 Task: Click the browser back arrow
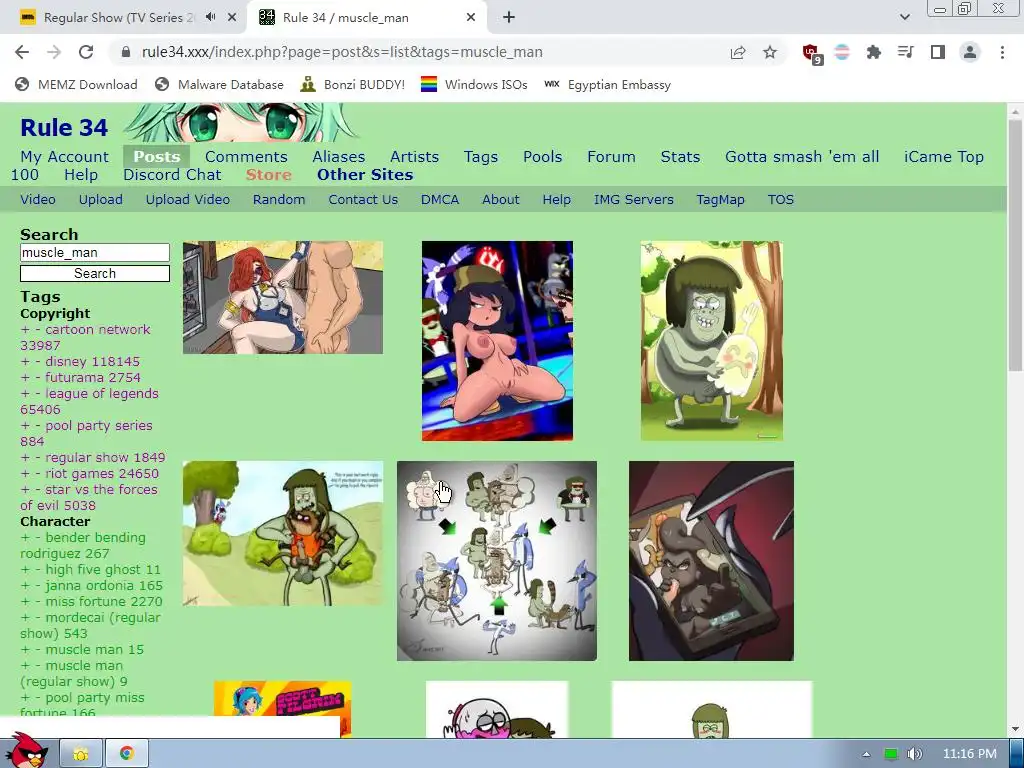(x=22, y=52)
